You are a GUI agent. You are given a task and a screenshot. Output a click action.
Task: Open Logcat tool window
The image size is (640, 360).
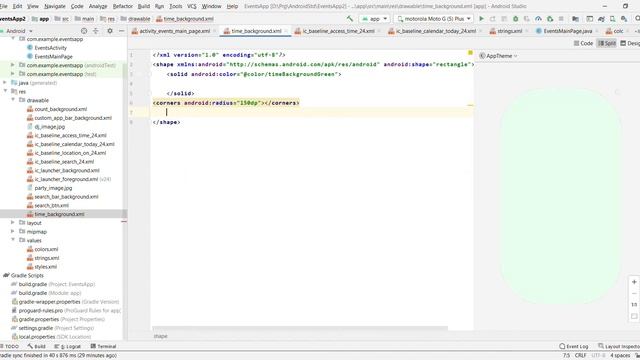[x=67, y=346]
